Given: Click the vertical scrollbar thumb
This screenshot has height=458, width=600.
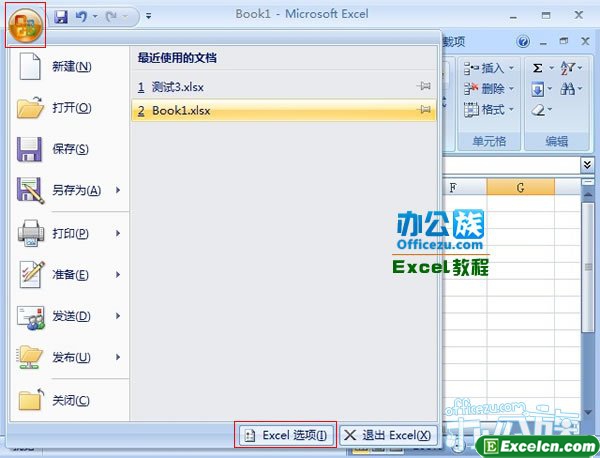Looking at the screenshot, I should [588, 267].
